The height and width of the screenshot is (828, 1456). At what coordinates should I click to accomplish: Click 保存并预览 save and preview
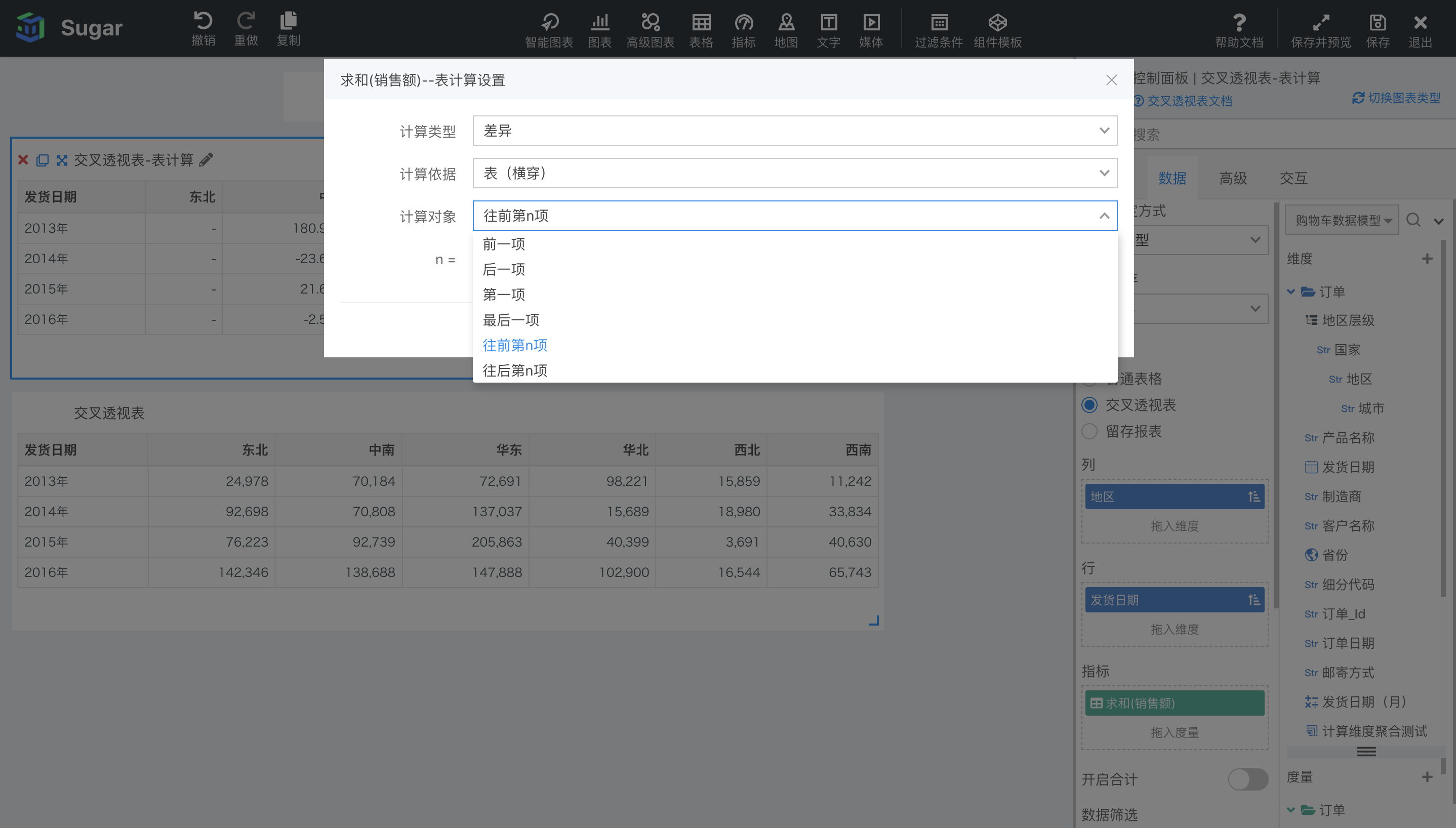tap(1321, 30)
